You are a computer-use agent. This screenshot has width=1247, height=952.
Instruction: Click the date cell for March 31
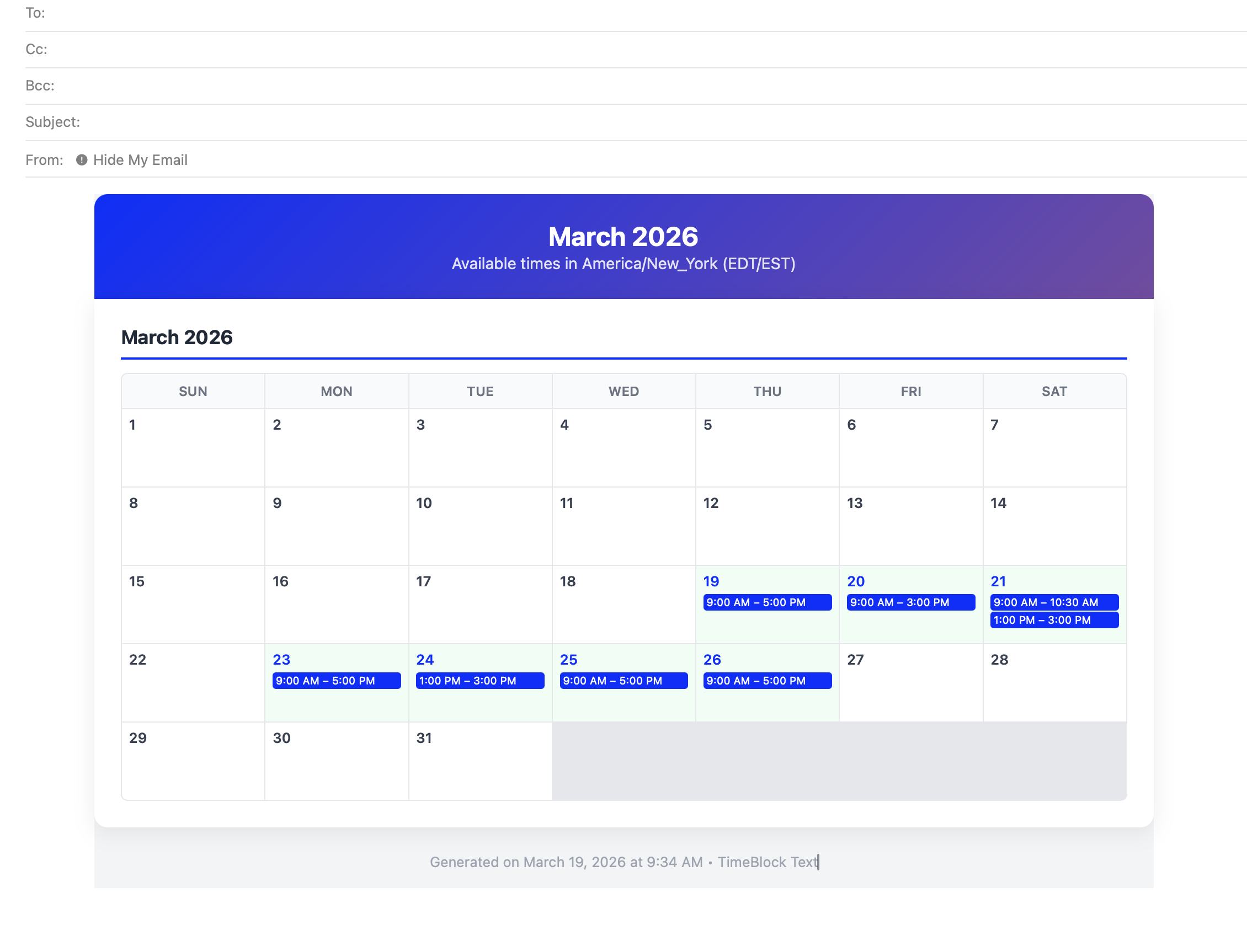pyautogui.click(x=480, y=760)
